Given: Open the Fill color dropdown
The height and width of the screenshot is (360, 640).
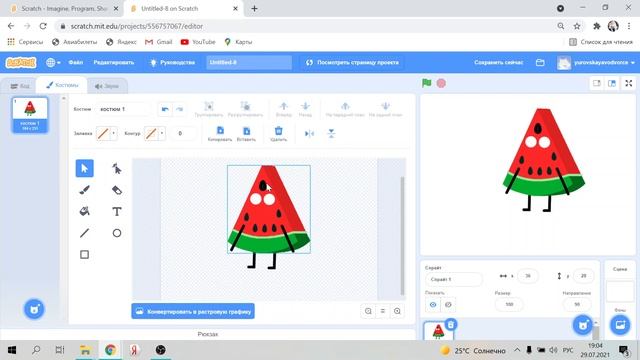Looking at the screenshot, I should click(113, 133).
